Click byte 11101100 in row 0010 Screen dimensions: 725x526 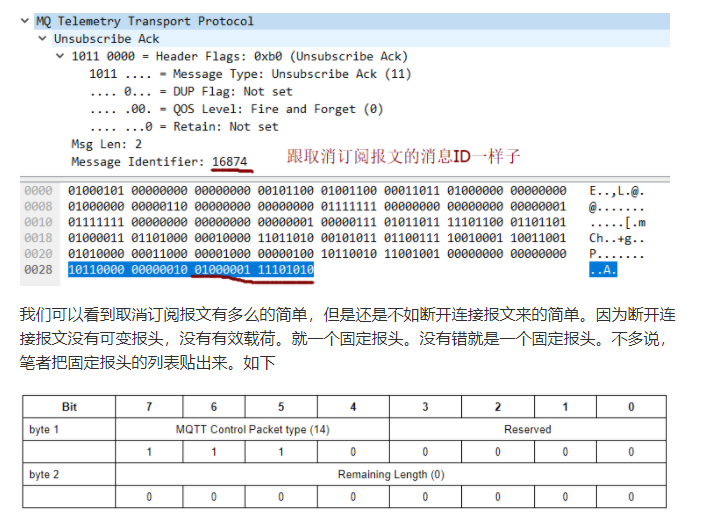(x=475, y=222)
